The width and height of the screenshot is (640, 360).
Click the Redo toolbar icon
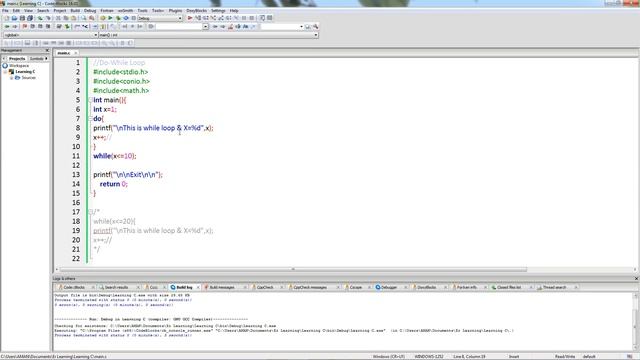[48, 18]
